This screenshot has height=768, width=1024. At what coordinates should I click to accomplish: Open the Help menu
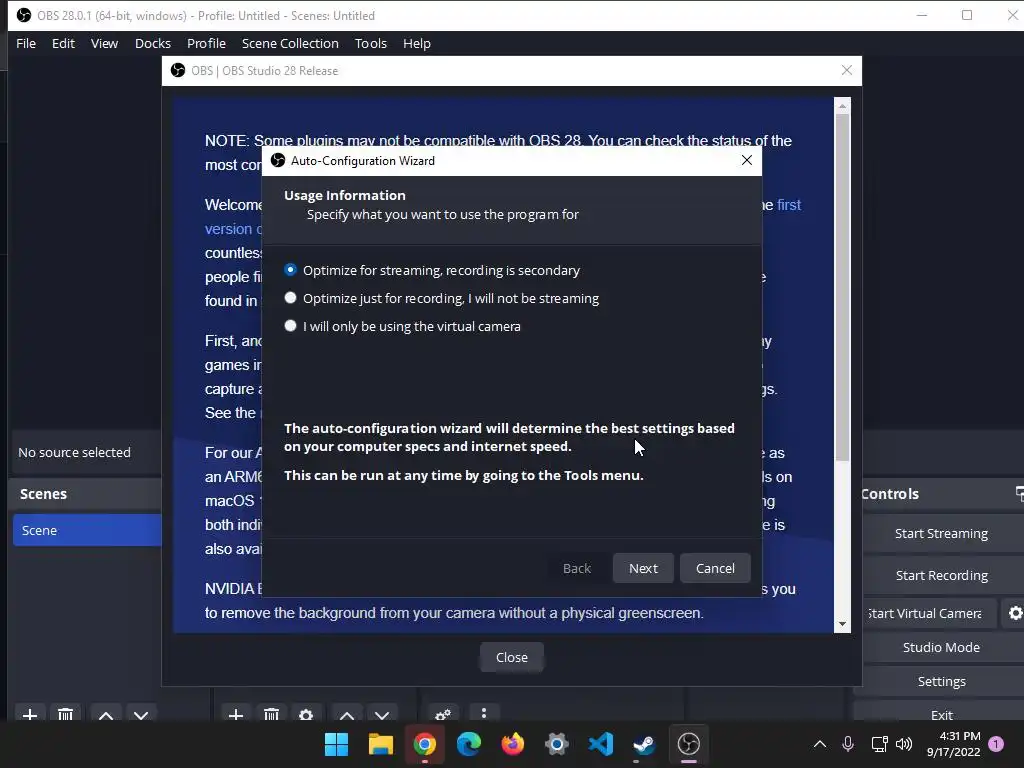point(417,43)
